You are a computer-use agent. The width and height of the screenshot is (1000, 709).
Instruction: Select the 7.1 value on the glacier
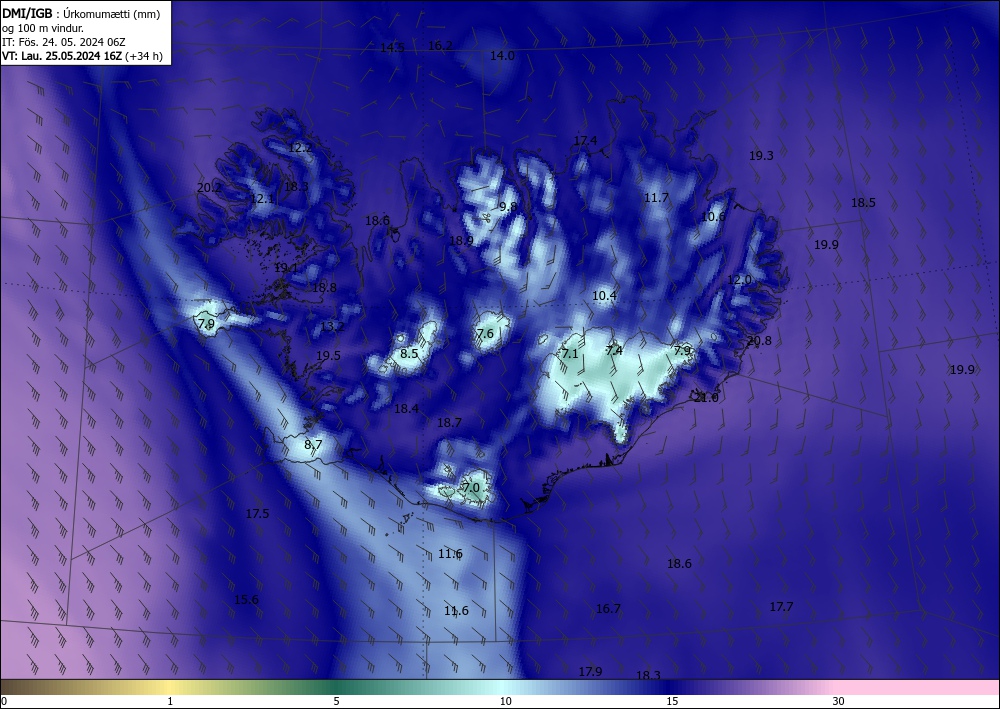pos(570,353)
